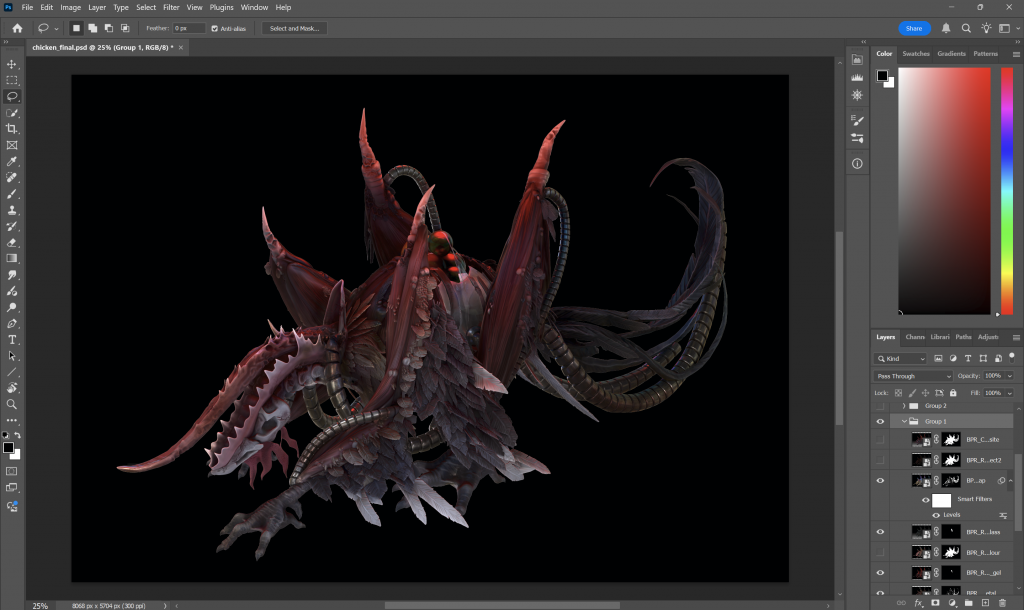Go to the Home screen
Image resolution: width=1024 pixels, height=610 pixels.
tap(17, 28)
